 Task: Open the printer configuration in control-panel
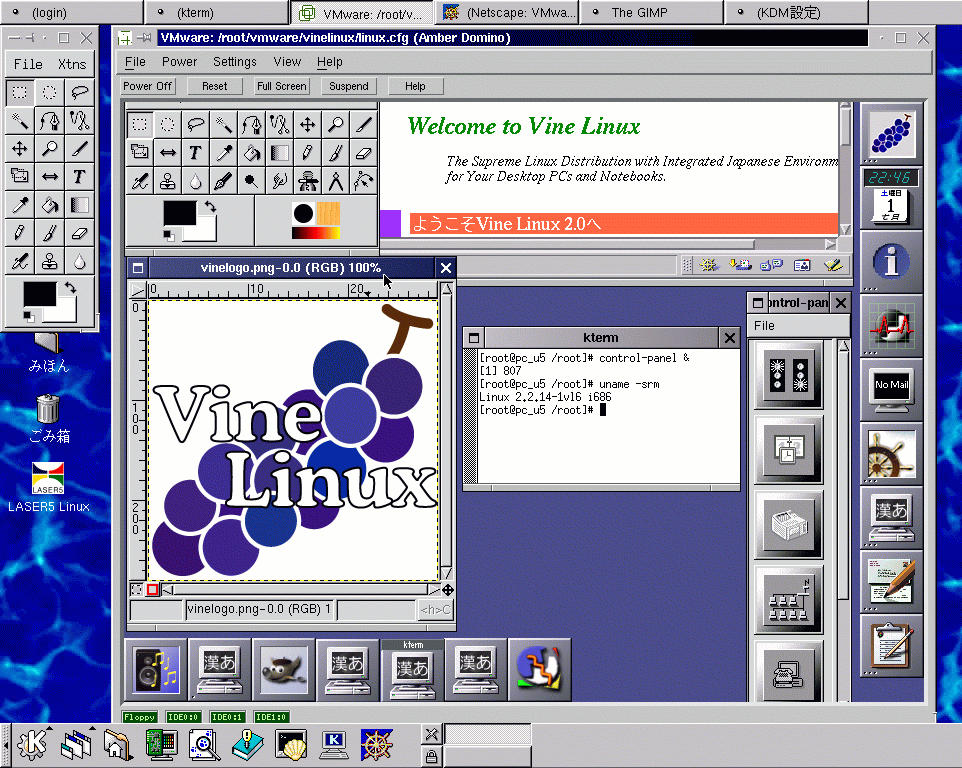coord(788,525)
